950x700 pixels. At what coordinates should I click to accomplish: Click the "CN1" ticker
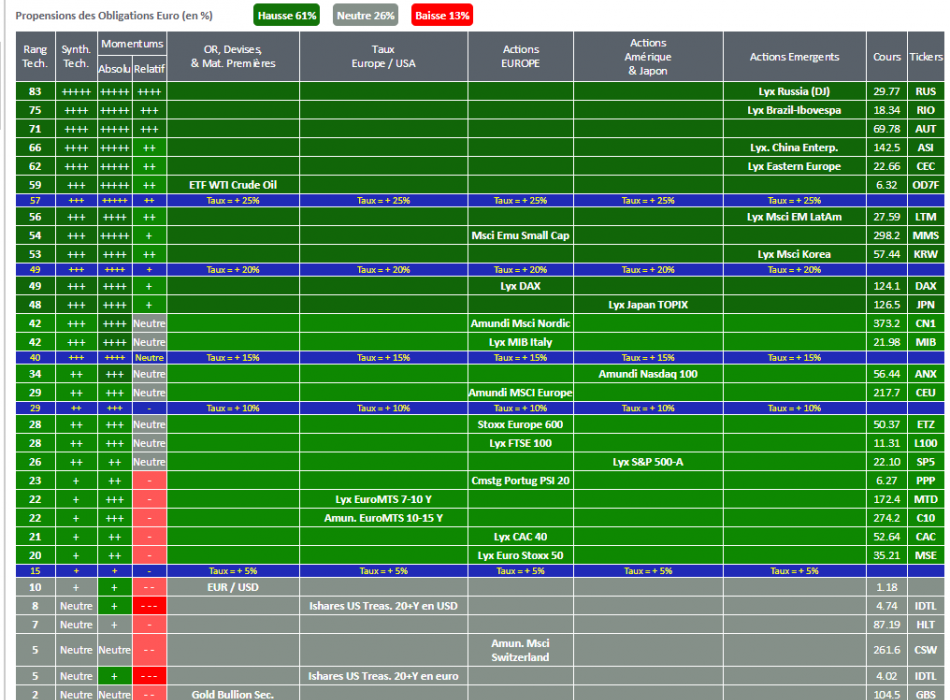coord(926,324)
